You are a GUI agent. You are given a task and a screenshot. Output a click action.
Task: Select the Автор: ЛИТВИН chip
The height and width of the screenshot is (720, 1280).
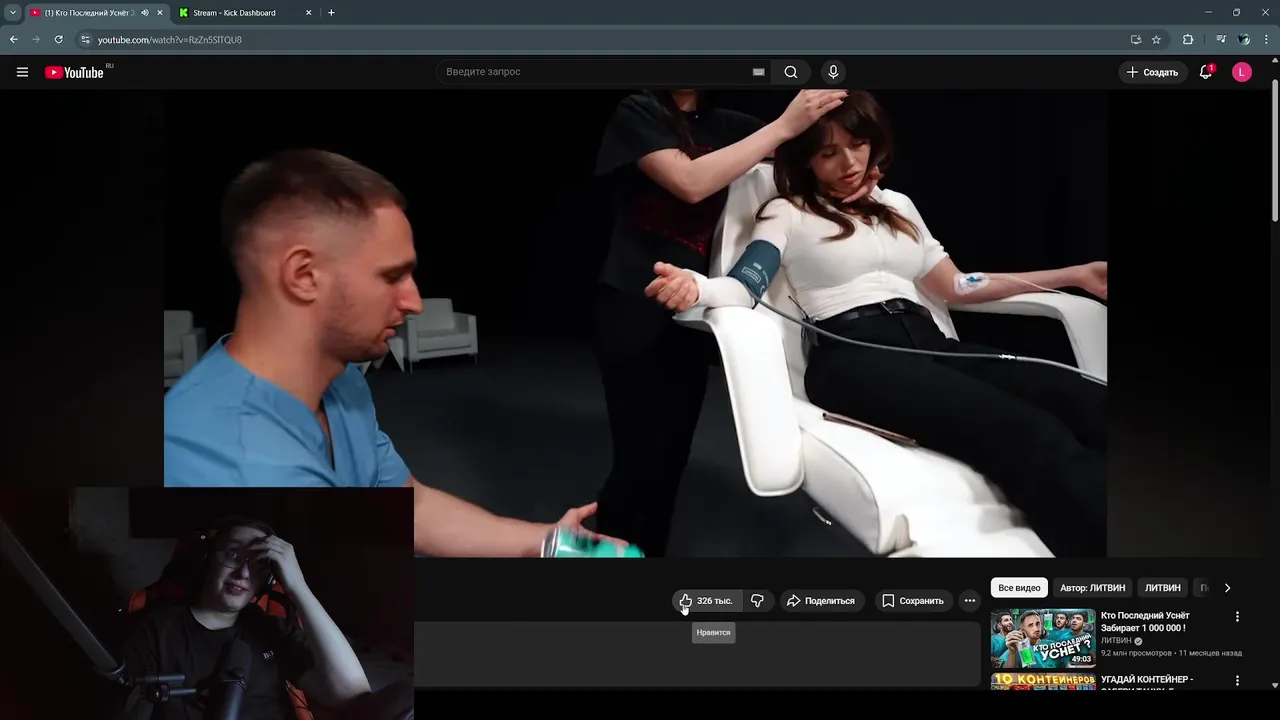pyautogui.click(x=1092, y=588)
